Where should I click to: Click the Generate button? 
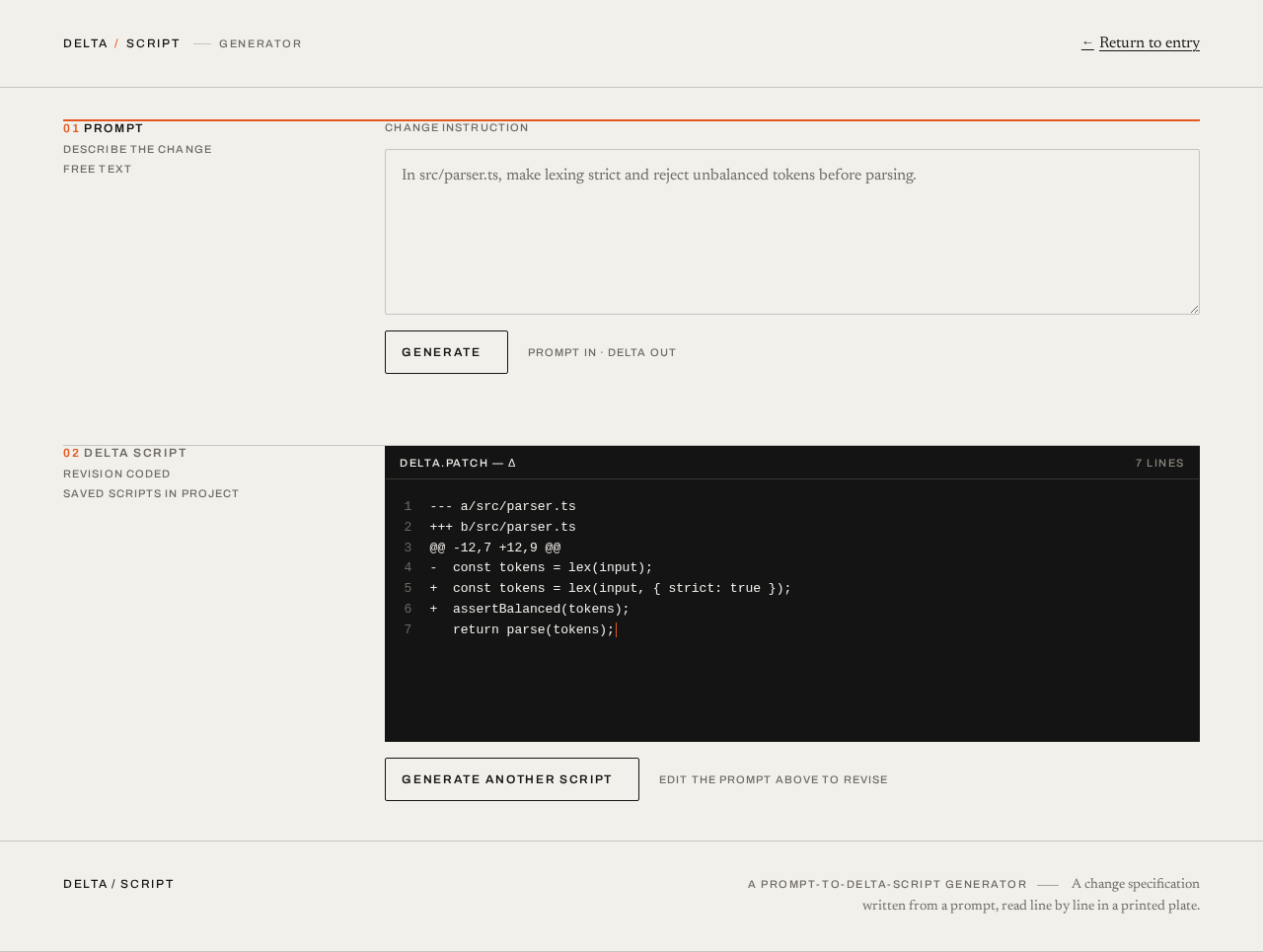pyautogui.click(x=446, y=352)
